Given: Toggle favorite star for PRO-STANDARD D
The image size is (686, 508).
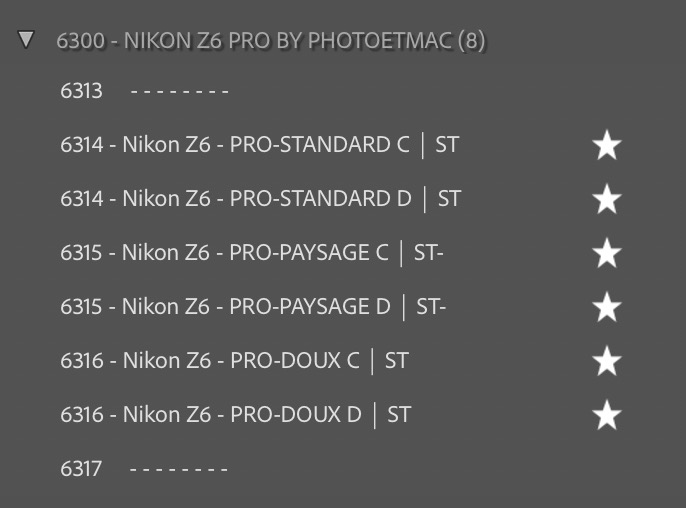Looking at the screenshot, I should [607, 200].
